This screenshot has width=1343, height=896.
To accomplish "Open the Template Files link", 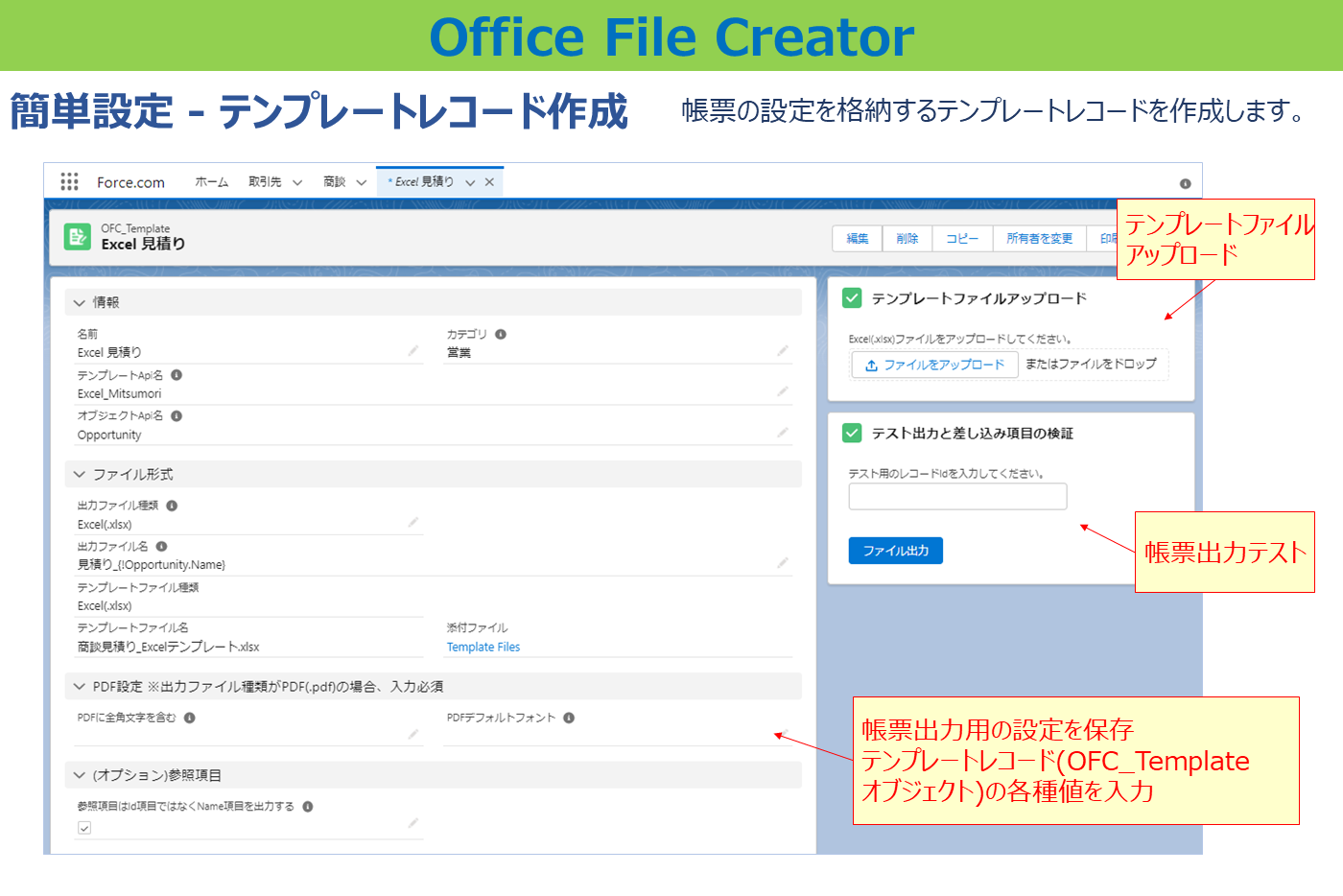I will [483, 648].
